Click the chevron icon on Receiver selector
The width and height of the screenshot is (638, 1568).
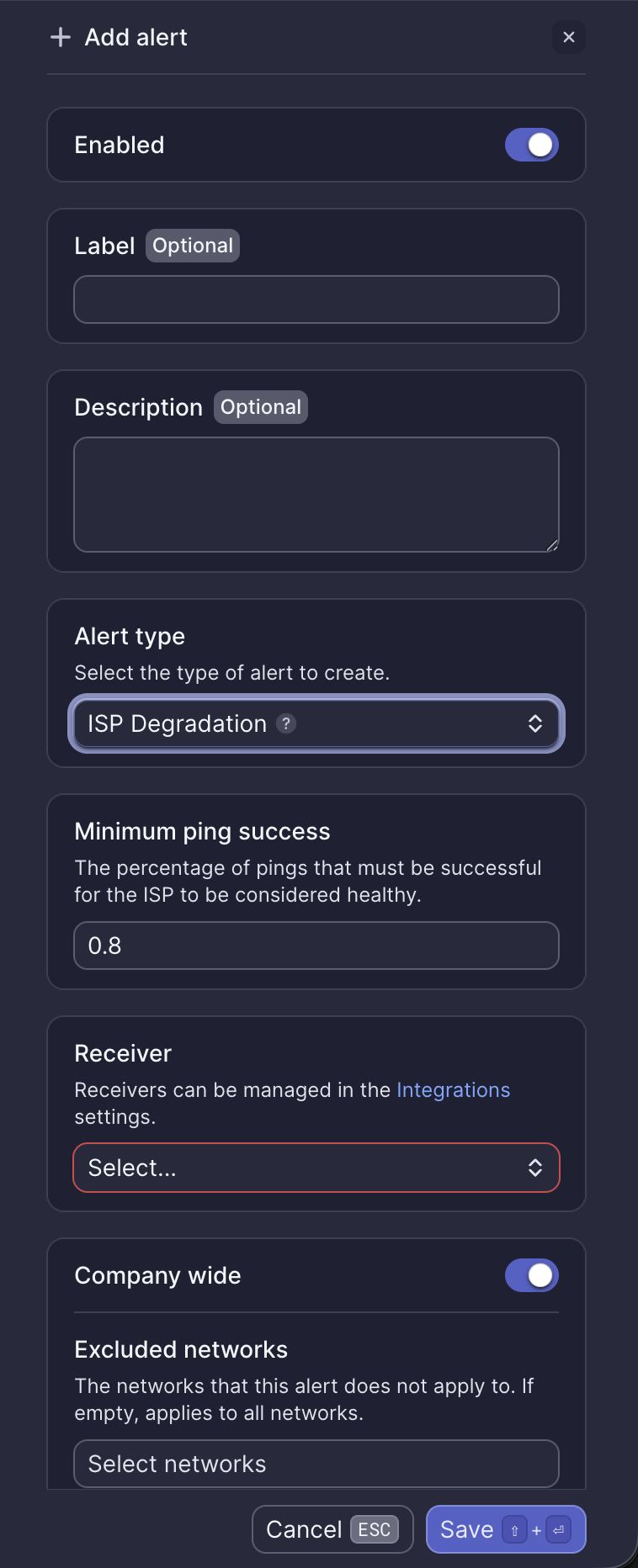(x=536, y=1168)
